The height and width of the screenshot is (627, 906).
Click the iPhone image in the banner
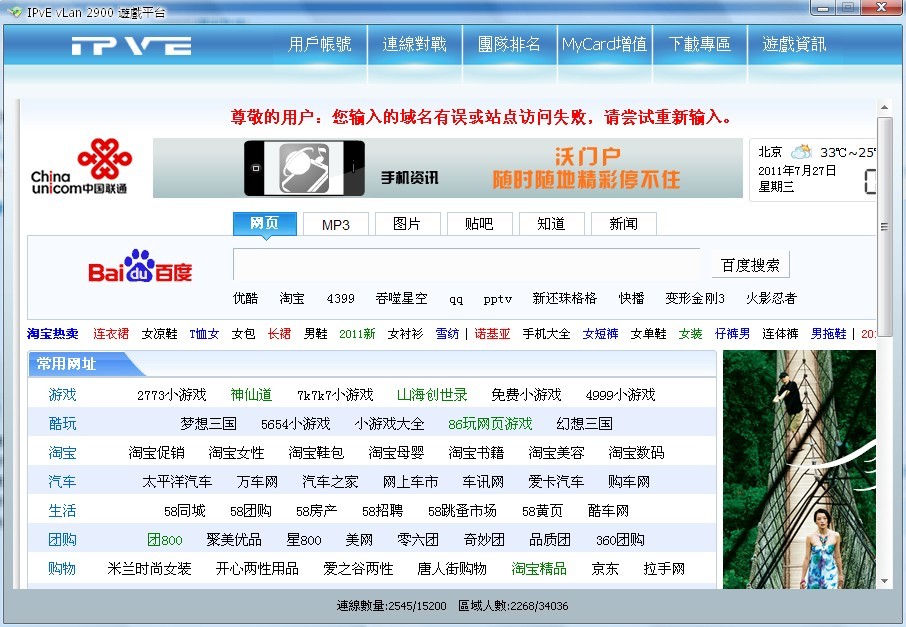304,168
